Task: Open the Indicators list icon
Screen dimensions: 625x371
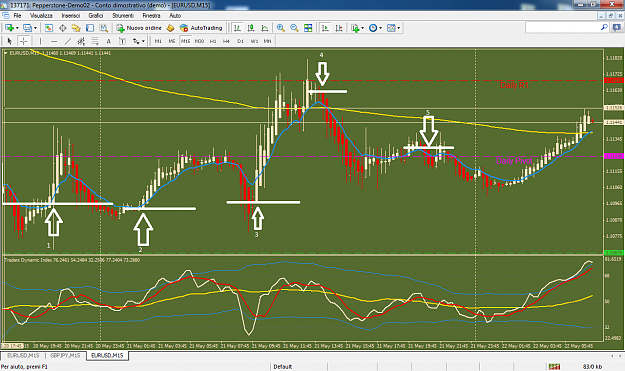Action: point(355,28)
